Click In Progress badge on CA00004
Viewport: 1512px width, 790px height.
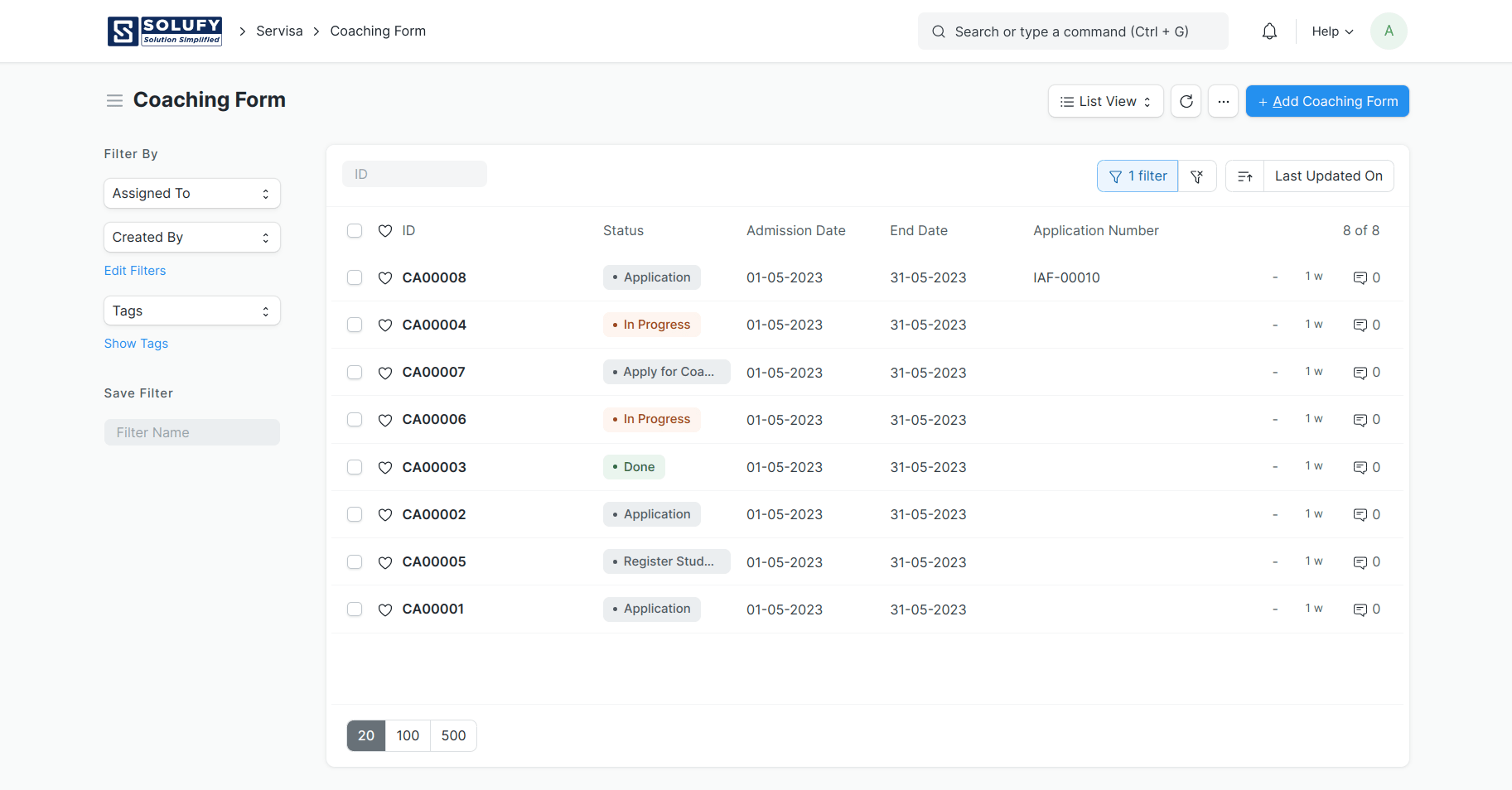tap(652, 325)
